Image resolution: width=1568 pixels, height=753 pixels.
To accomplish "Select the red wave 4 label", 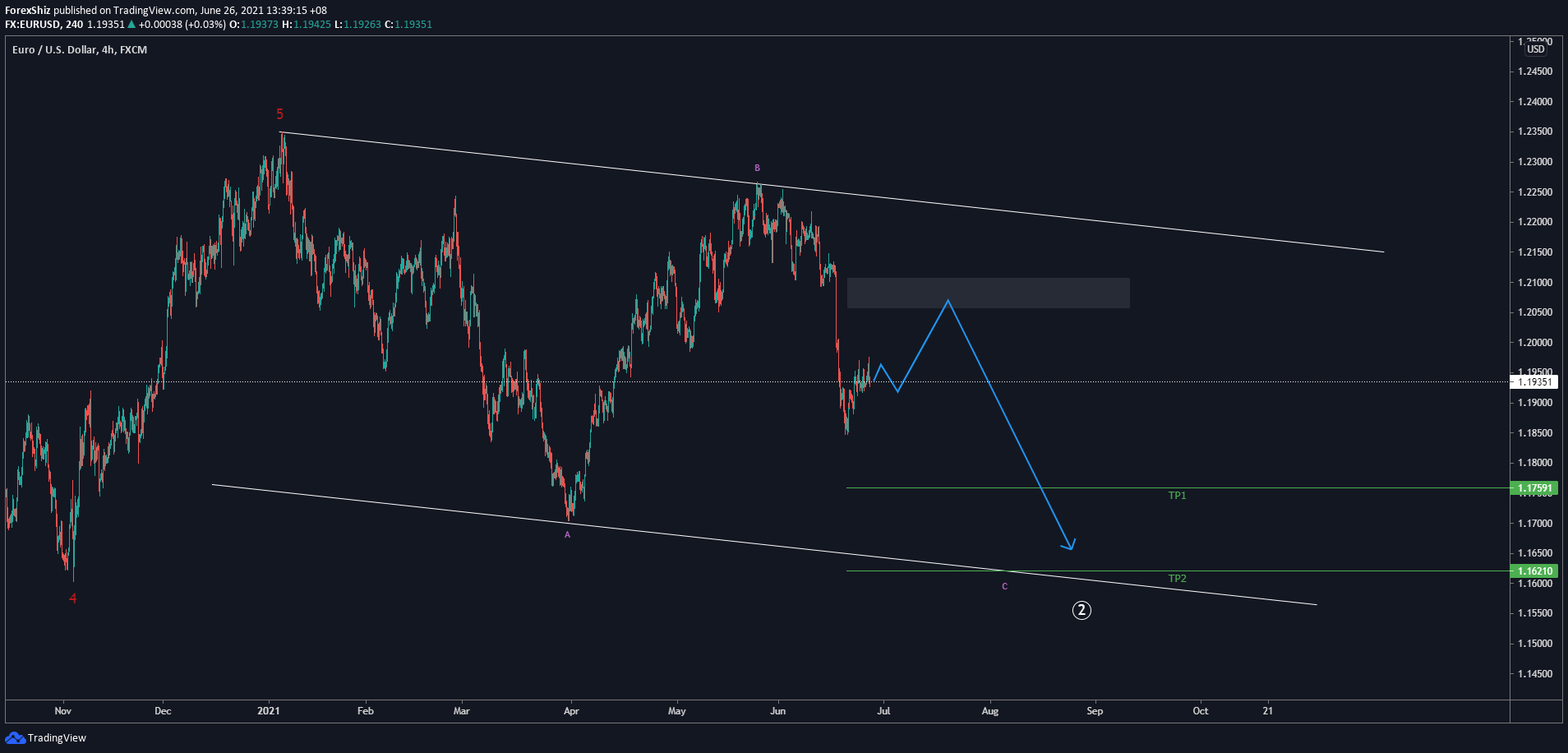I will point(72,598).
